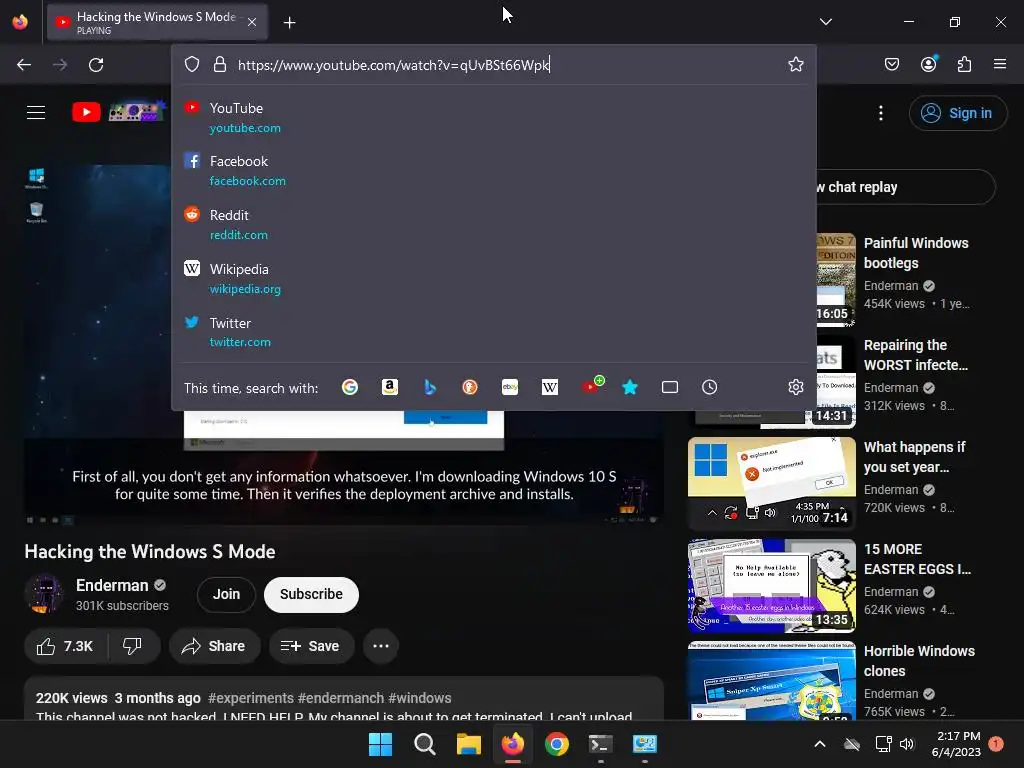Save page to Pocket

coord(892,64)
